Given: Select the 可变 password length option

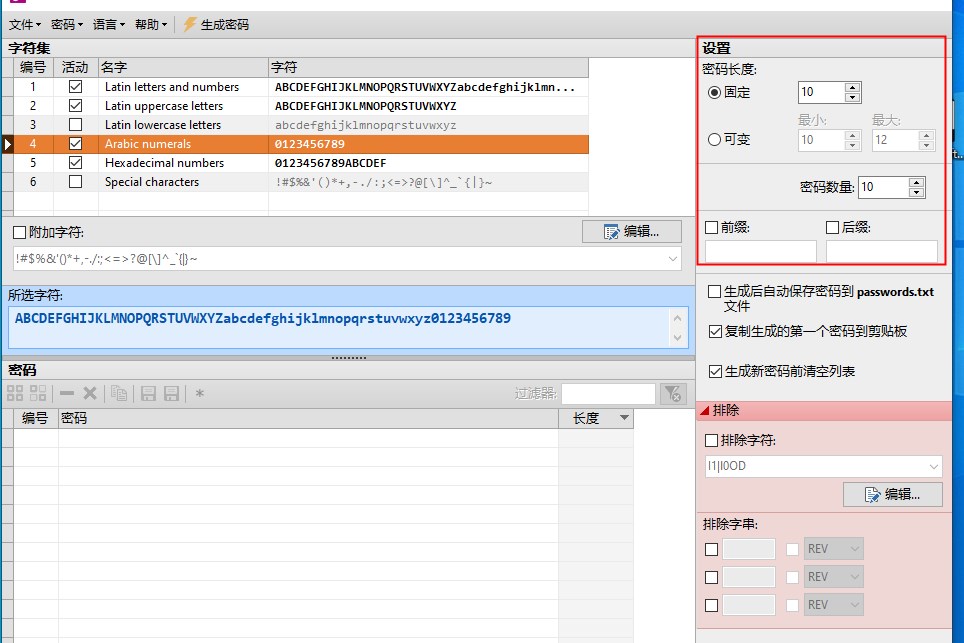Looking at the screenshot, I should [x=716, y=138].
